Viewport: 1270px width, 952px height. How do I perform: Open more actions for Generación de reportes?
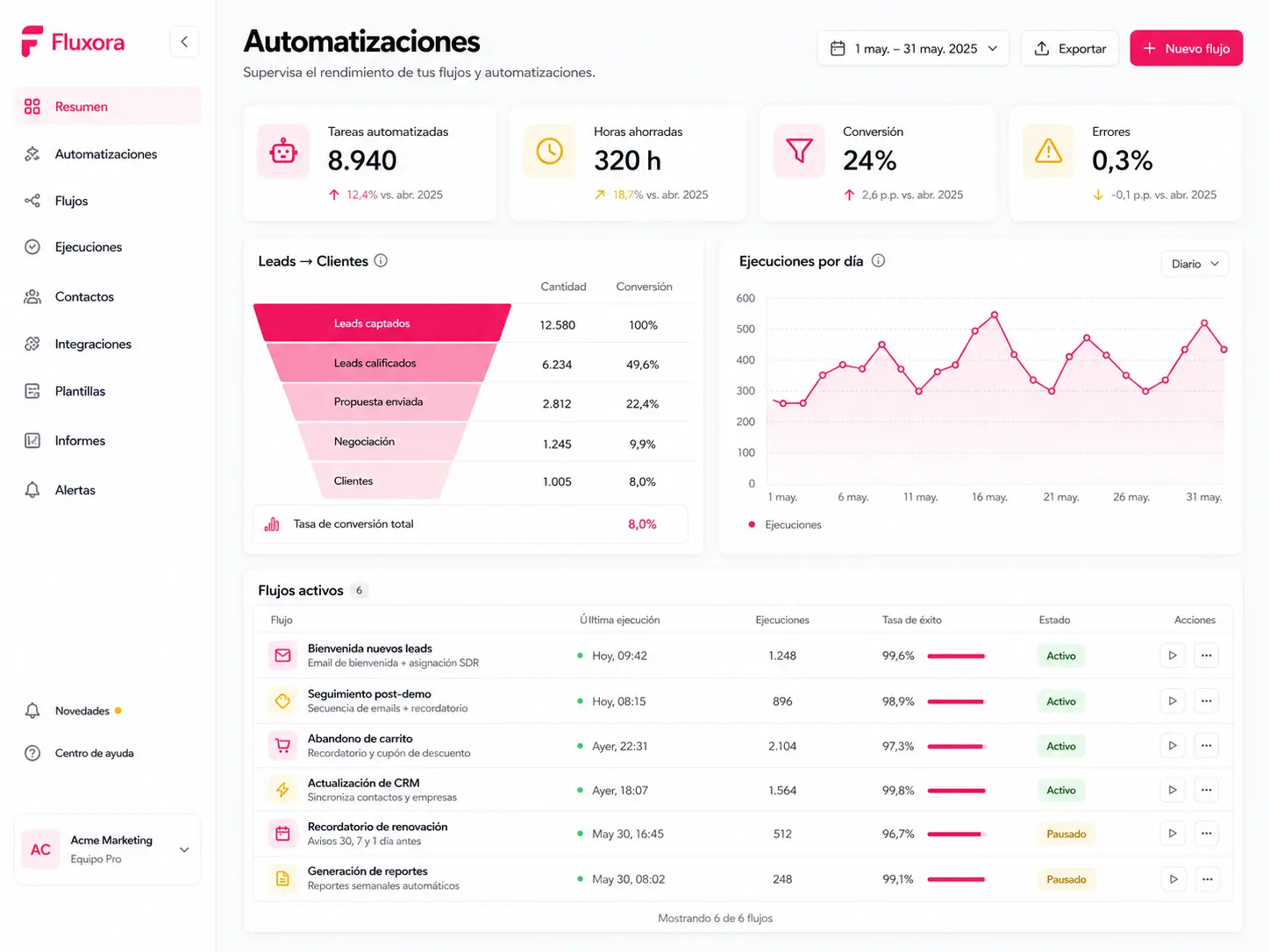pyautogui.click(x=1208, y=878)
